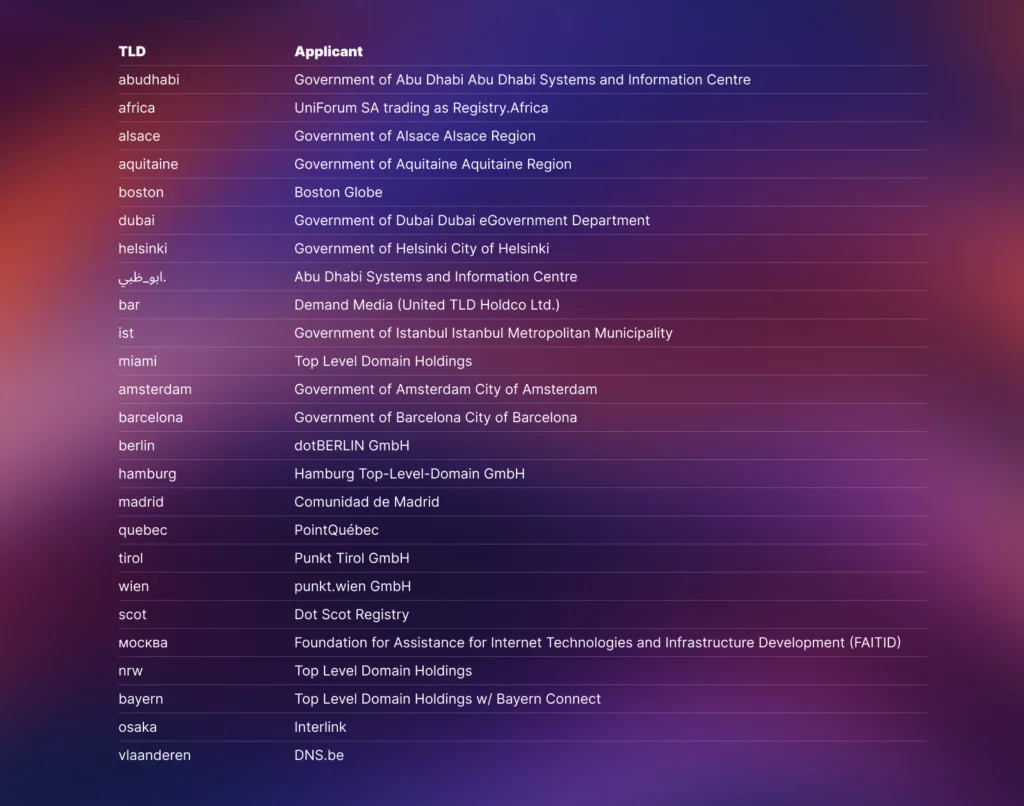The width and height of the screenshot is (1024, 806).
Task: Select the Arabic-script TLD entry
Action: (x=142, y=277)
